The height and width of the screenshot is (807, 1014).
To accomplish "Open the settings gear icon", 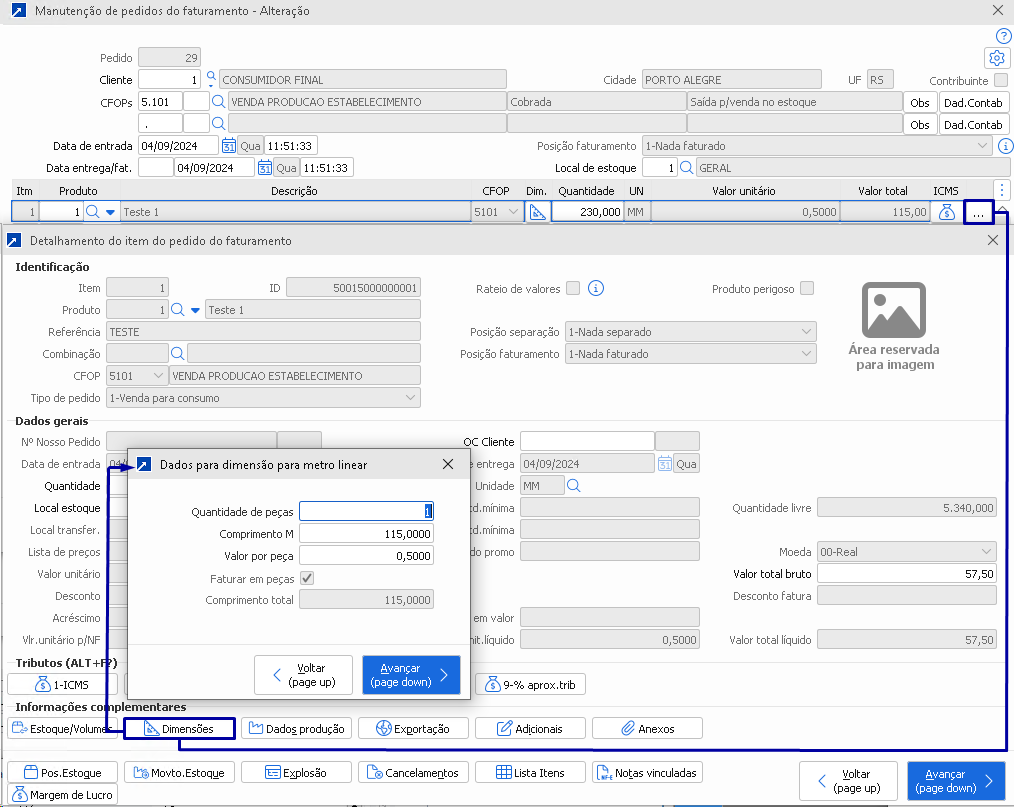I will coord(995,57).
